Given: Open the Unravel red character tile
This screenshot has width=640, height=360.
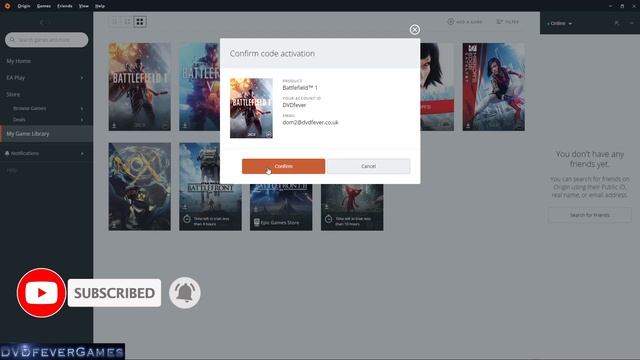Looking at the screenshot, I should coord(352,207).
